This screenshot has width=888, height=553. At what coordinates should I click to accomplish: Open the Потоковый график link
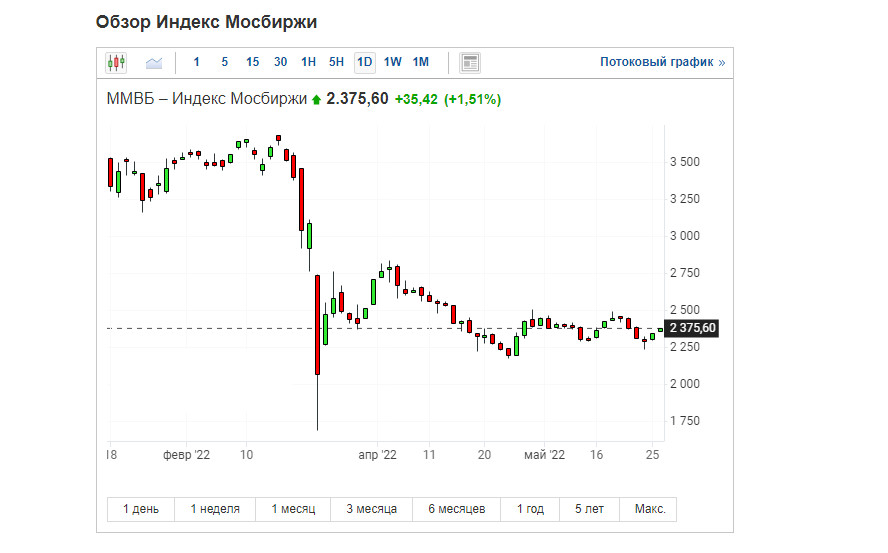tap(662, 62)
